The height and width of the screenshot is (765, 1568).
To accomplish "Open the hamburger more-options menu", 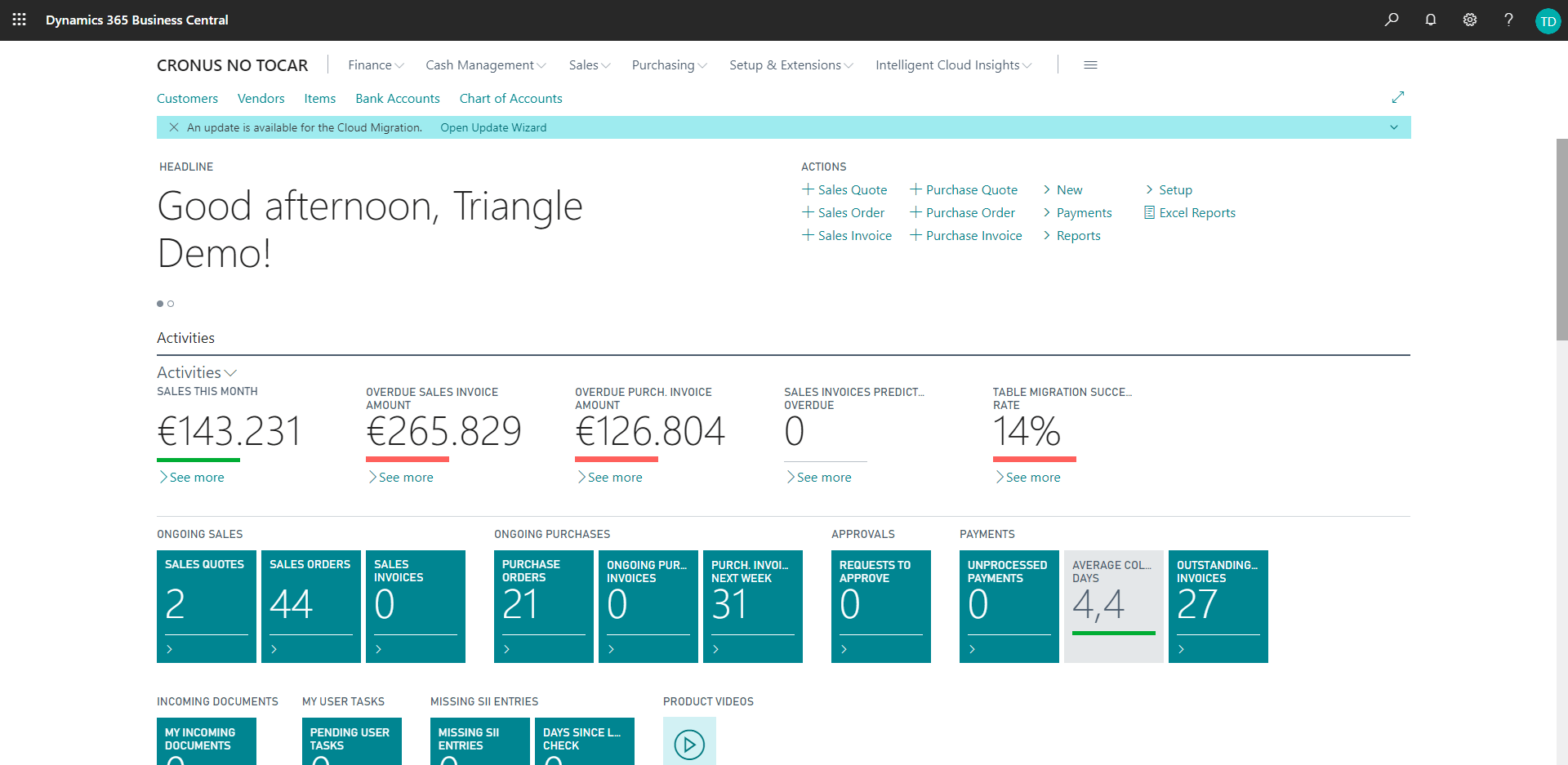I will [x=1090, y=65].
